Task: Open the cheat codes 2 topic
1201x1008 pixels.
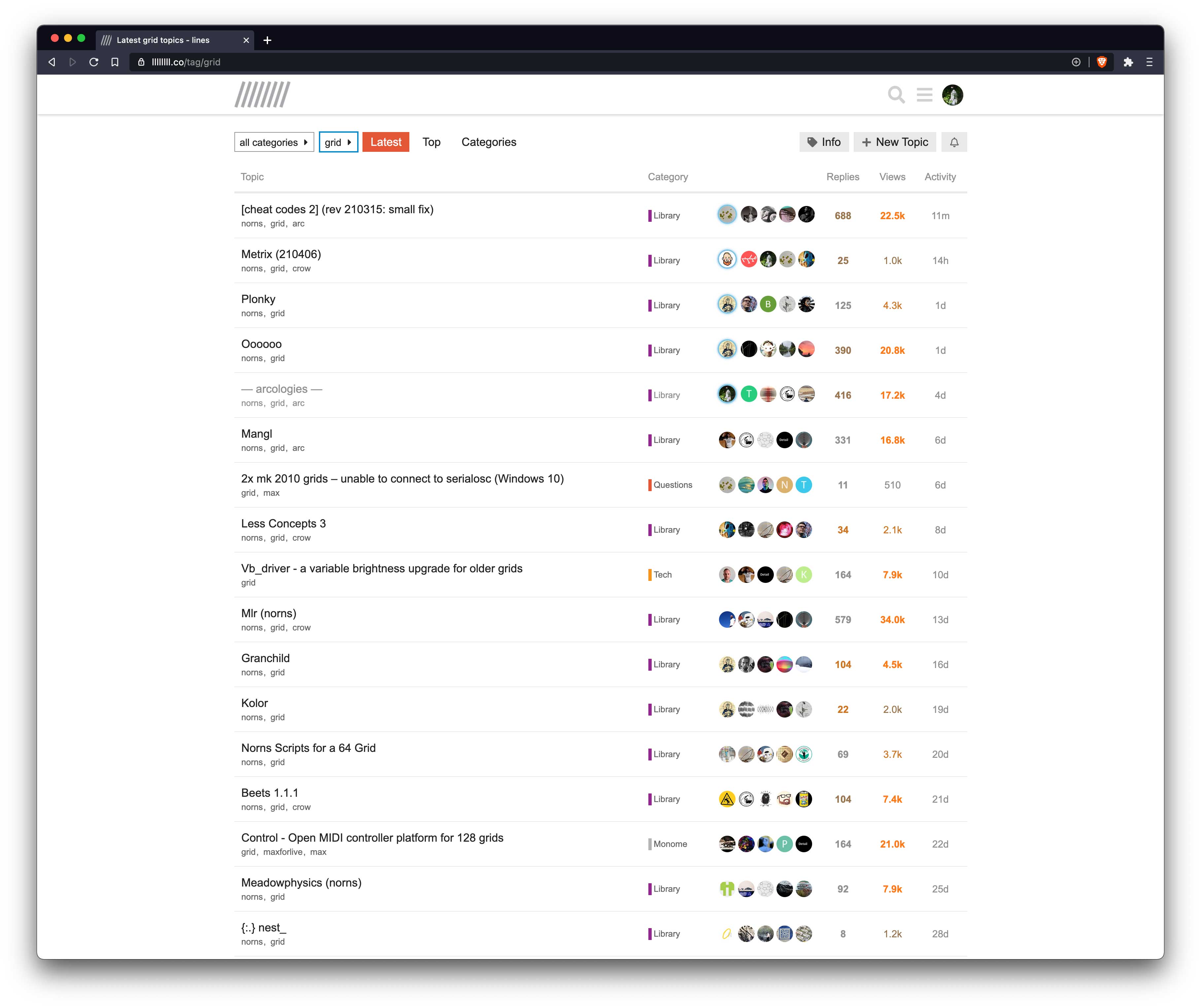Action: [337, 209]
